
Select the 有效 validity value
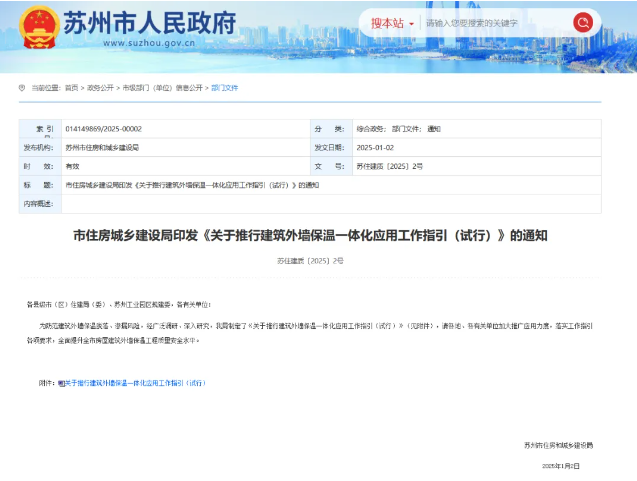pyautogui.click(x=72, y=166)
